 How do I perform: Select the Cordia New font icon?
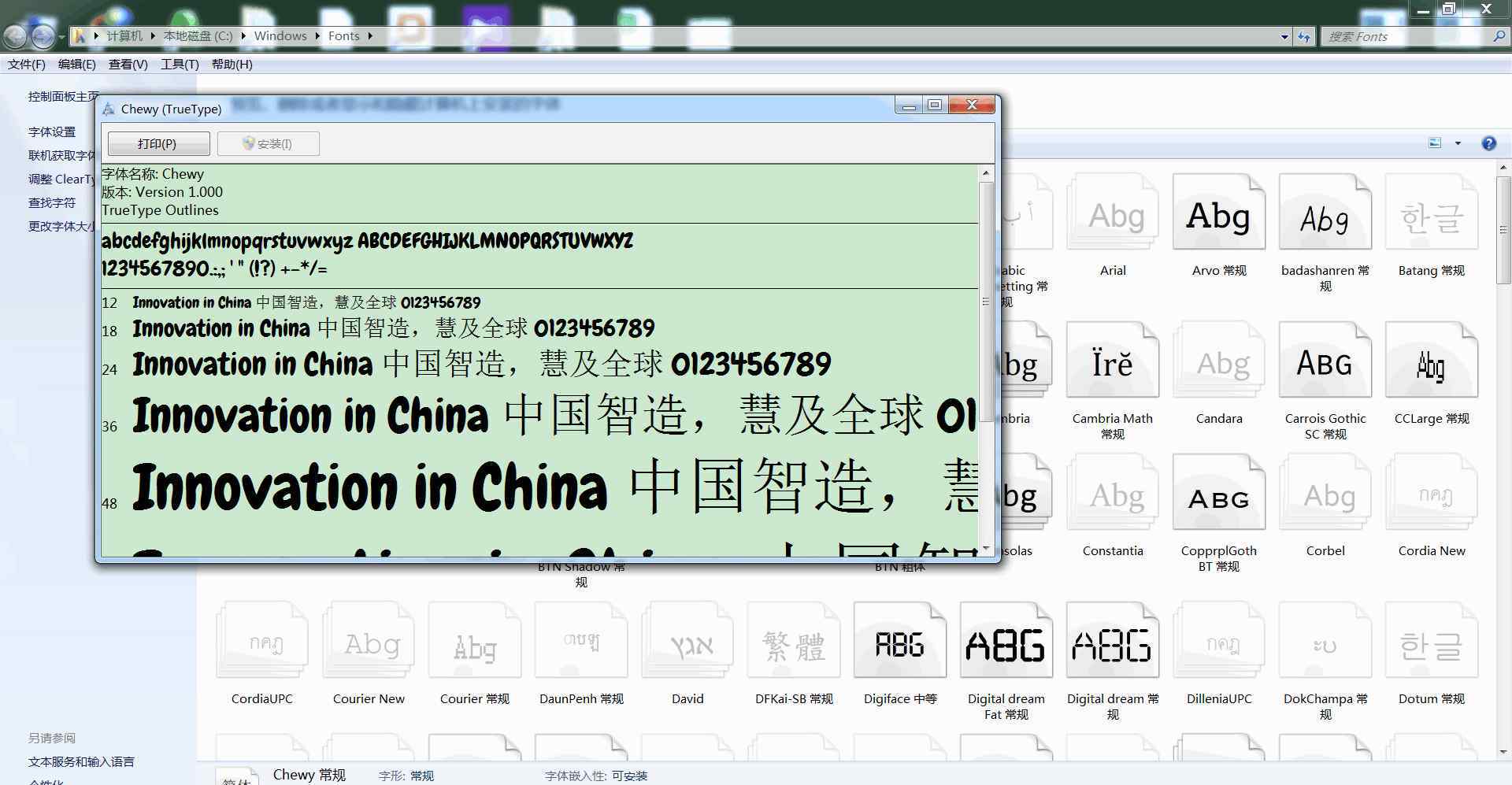pyautogui.click(x=1432, y=494)
